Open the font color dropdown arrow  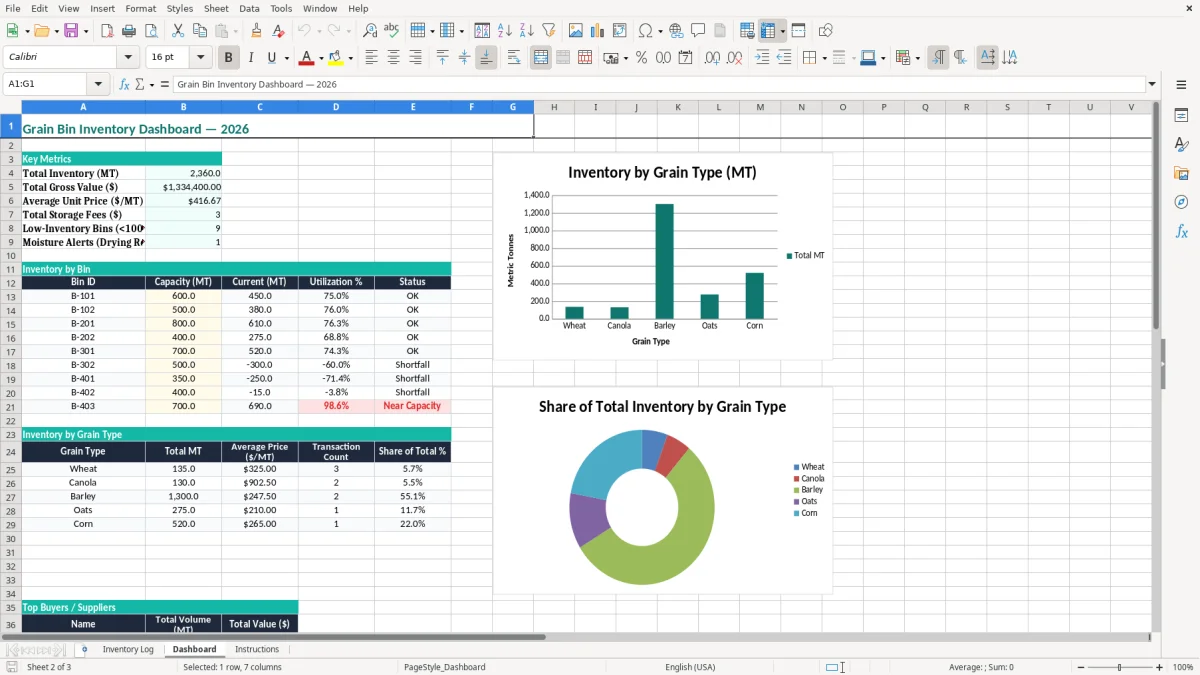pyautogui.click(x=321, y=58)
